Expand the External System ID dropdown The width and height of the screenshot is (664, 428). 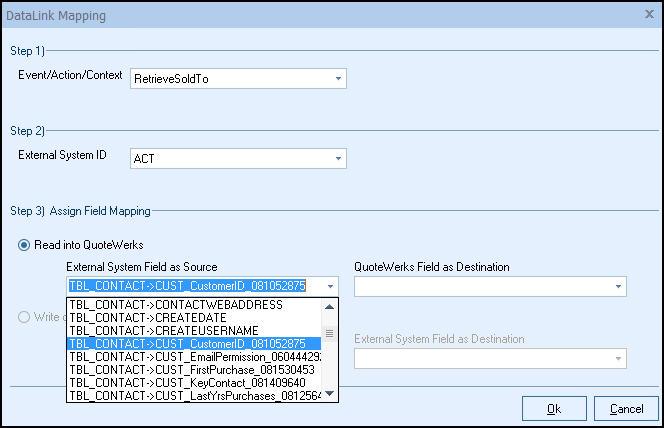[337, 158]
